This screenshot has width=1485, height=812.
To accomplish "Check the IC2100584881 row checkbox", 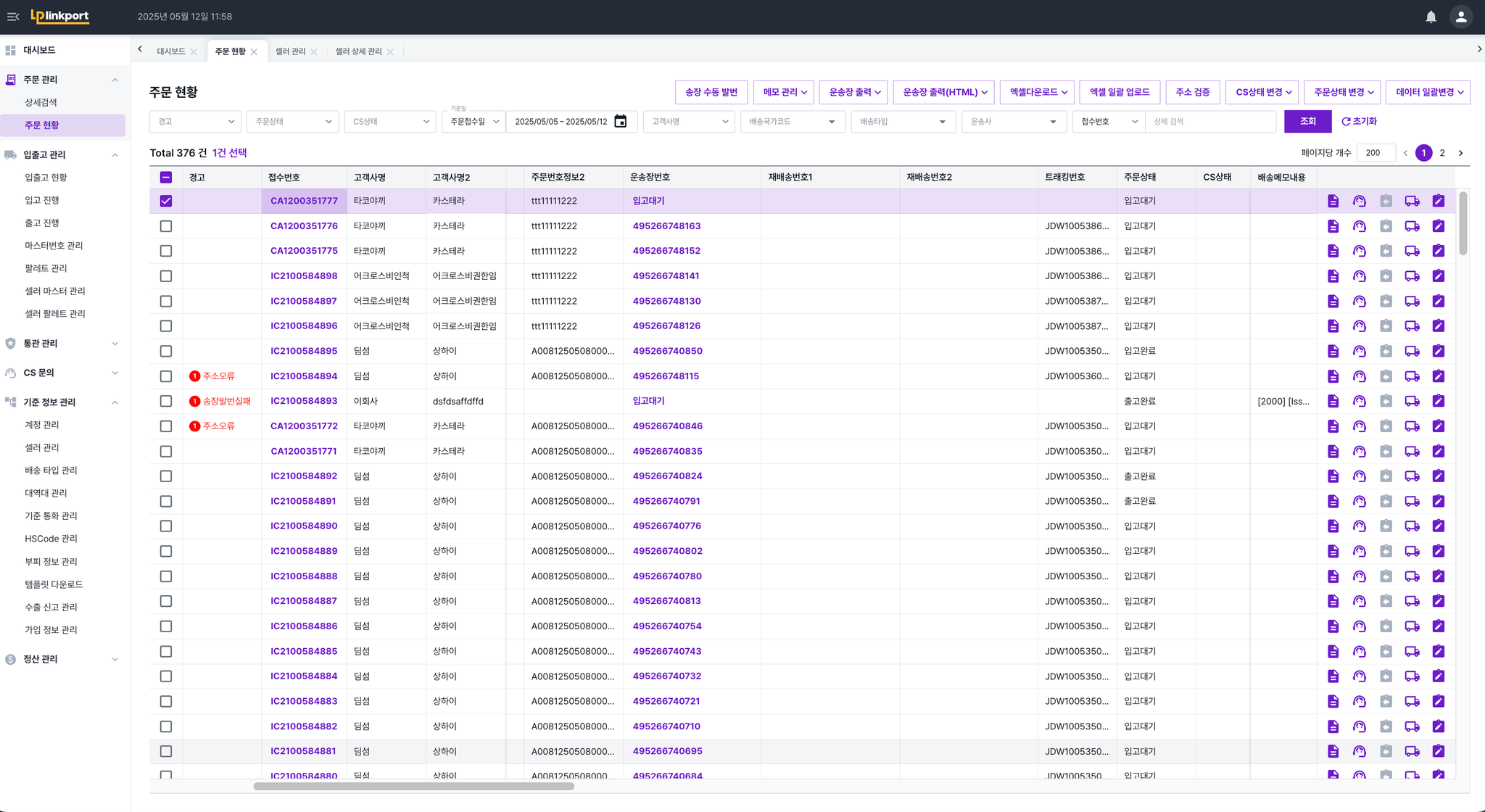I will [166, 751].
